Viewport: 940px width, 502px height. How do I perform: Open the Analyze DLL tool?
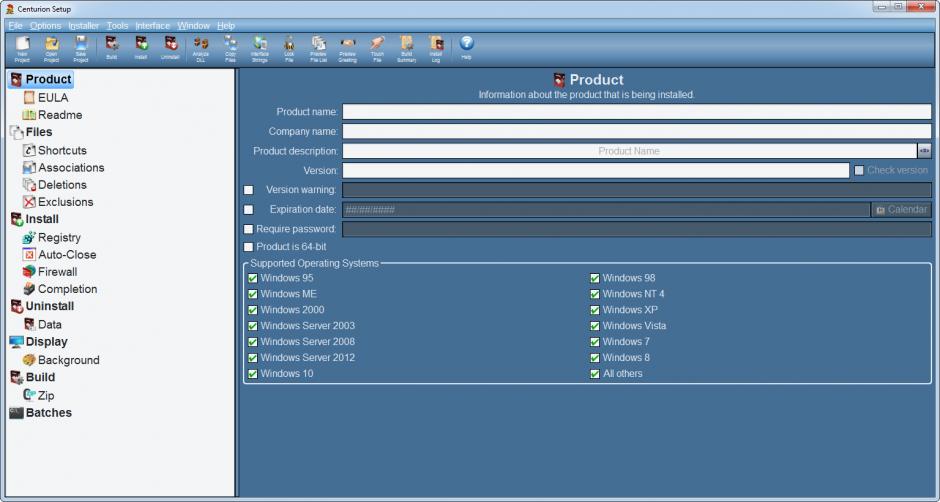point(201,49)
